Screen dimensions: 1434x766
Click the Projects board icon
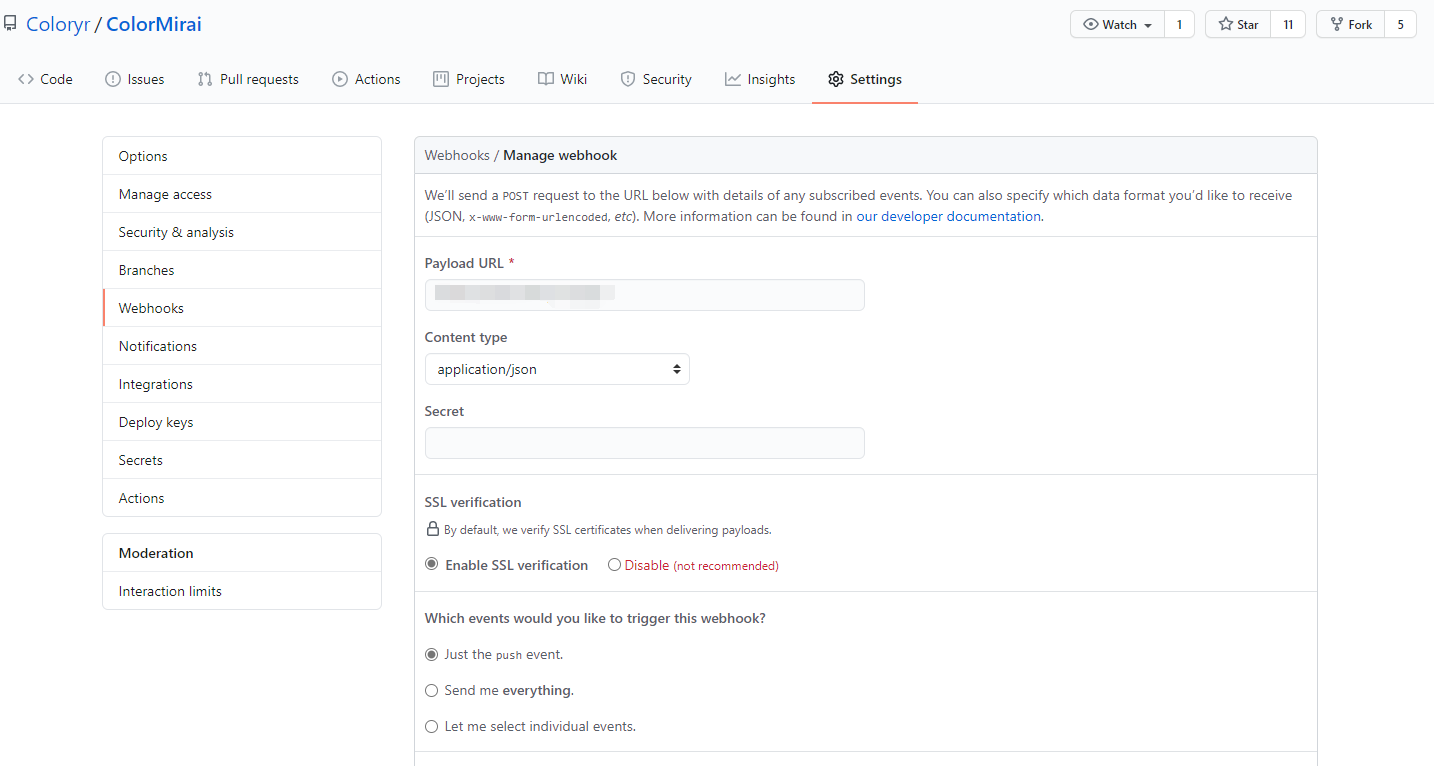441,79
